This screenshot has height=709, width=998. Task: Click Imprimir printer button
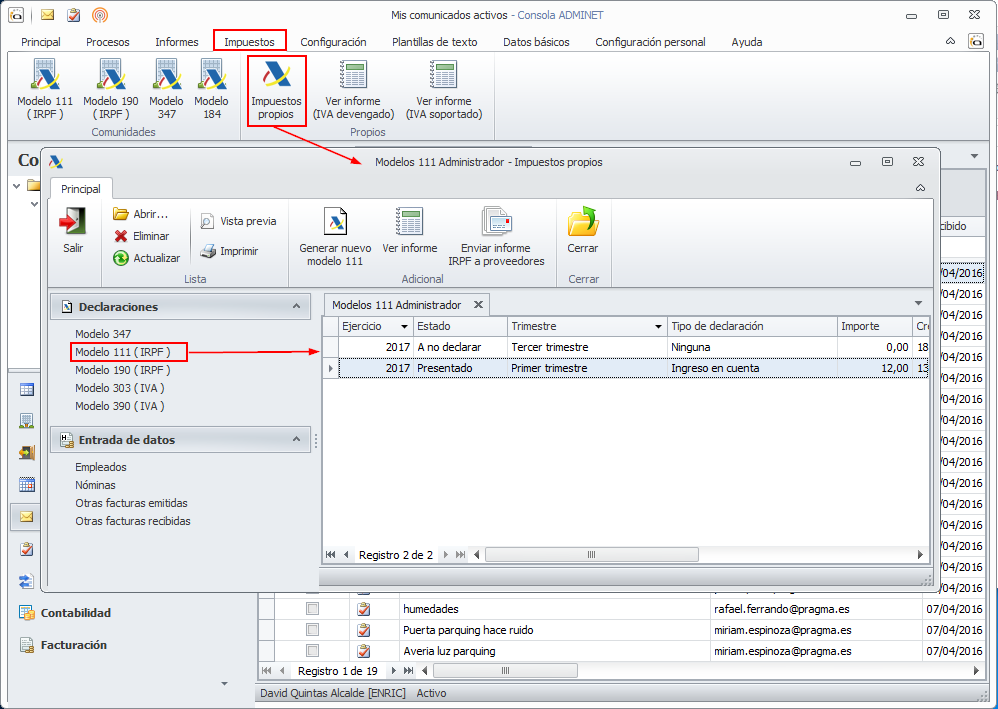tap(229, 251)
